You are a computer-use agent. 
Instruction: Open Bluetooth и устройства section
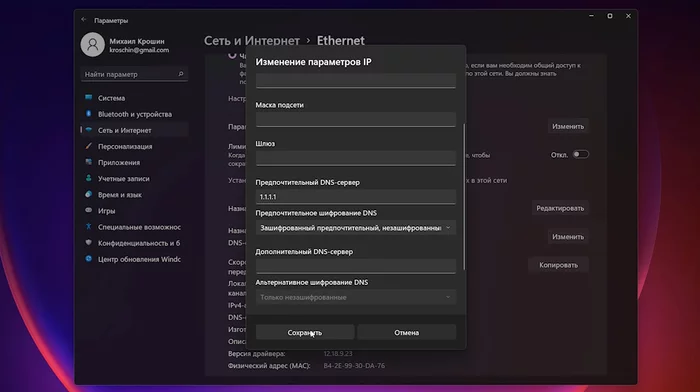(x=134, y=114)
